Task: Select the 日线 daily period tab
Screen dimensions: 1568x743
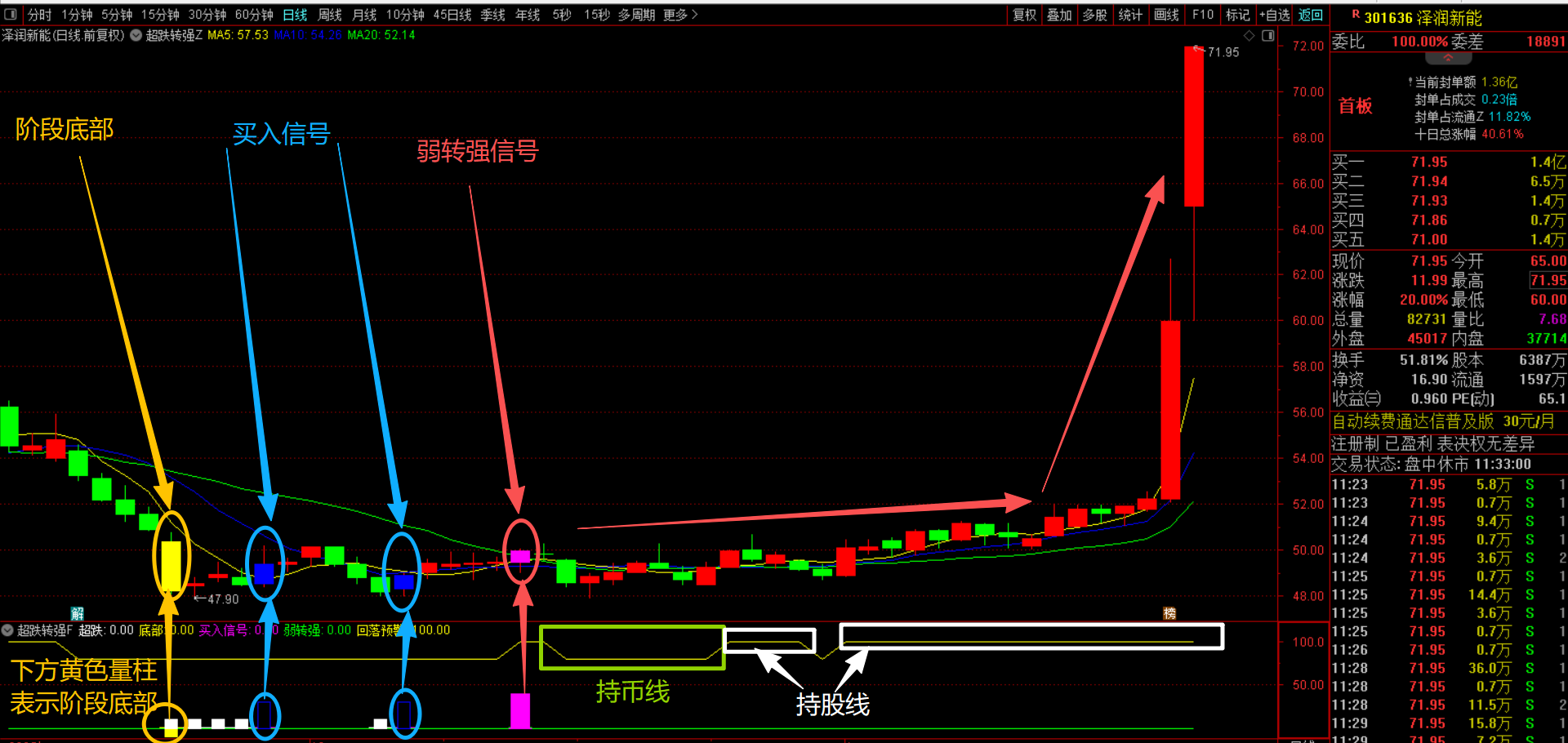Action: tap(295, 15)
